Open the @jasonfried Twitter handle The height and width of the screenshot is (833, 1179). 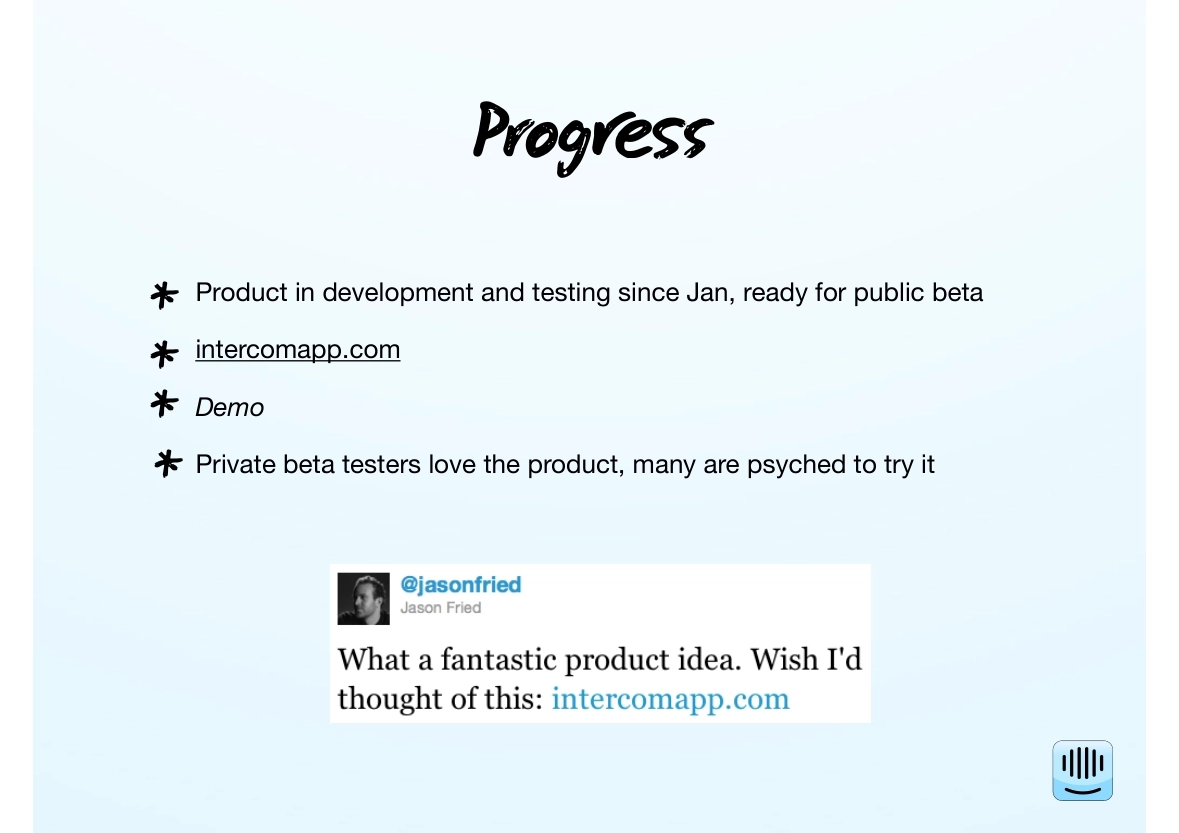pos(460,584)
